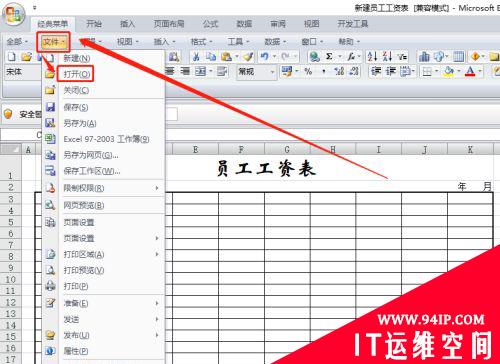
Task: Insert a chart using the chart icon
Action: (424, 57)
